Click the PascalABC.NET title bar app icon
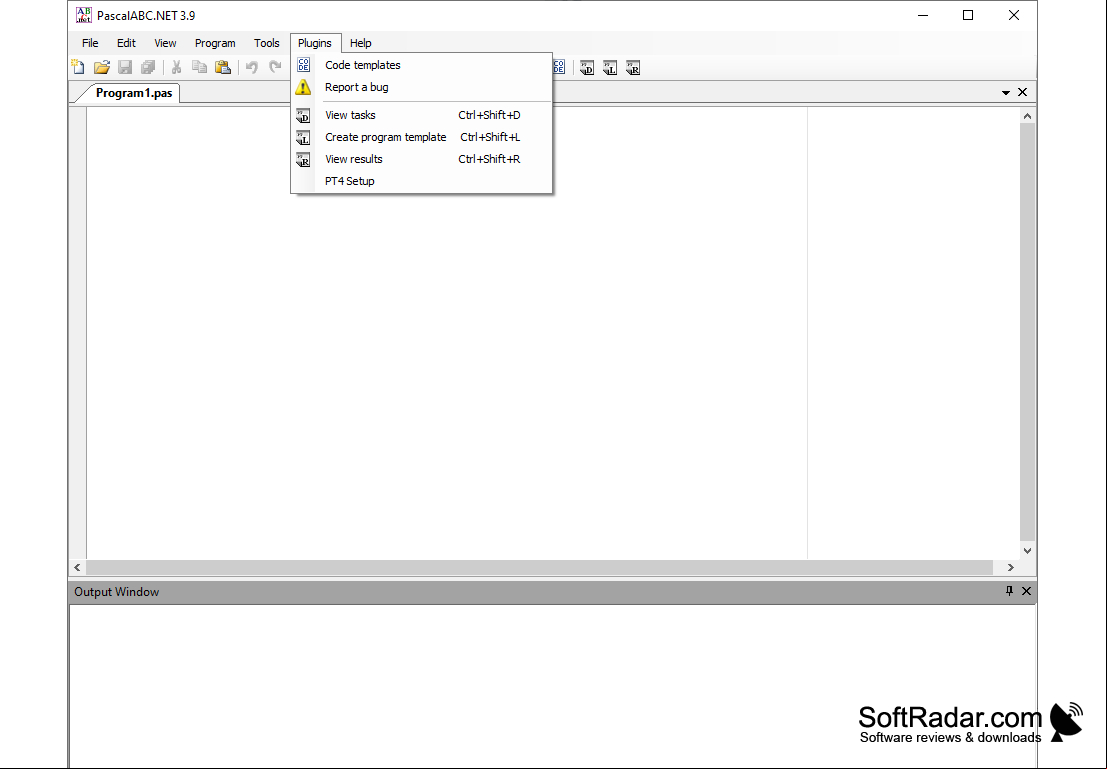Image resolution: width=1107 pixels, height=769 pixels. pos(83,15)
